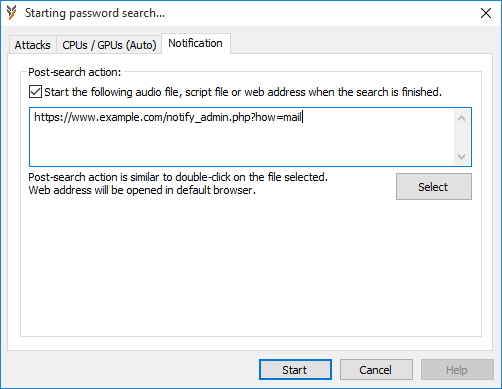Open the CPUs / GPUs (Auto) tab
The image size is (502, 389).
pyautogui.click(x=109, y=45)
